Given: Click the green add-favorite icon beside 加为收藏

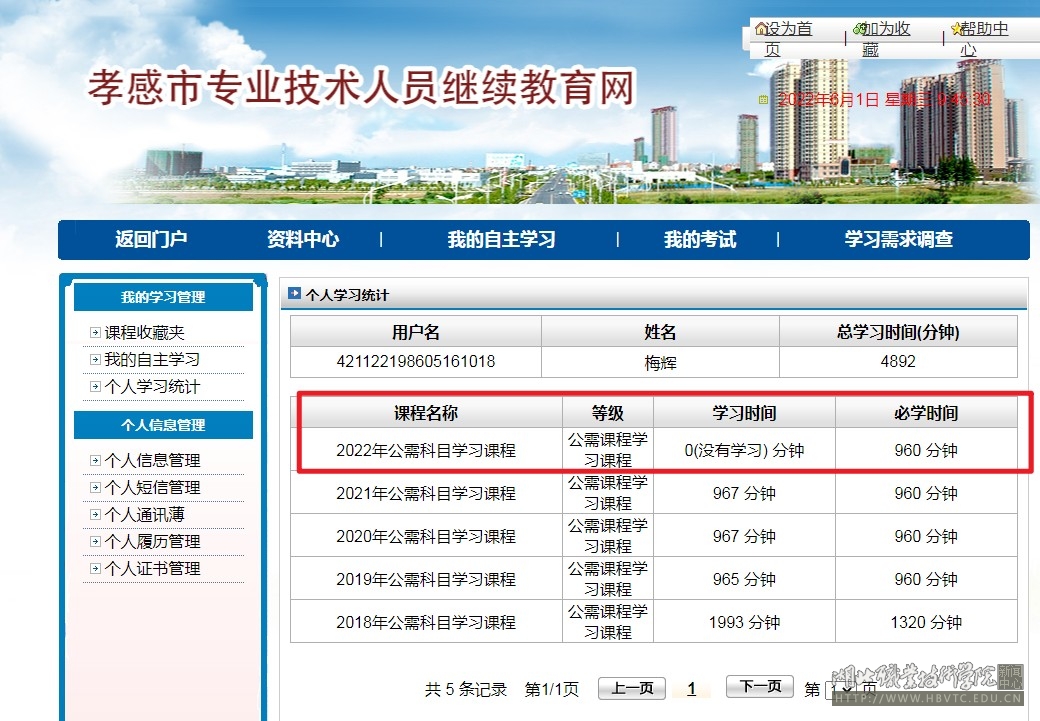Looking at the screenshot, I should [x=860, y=29].
